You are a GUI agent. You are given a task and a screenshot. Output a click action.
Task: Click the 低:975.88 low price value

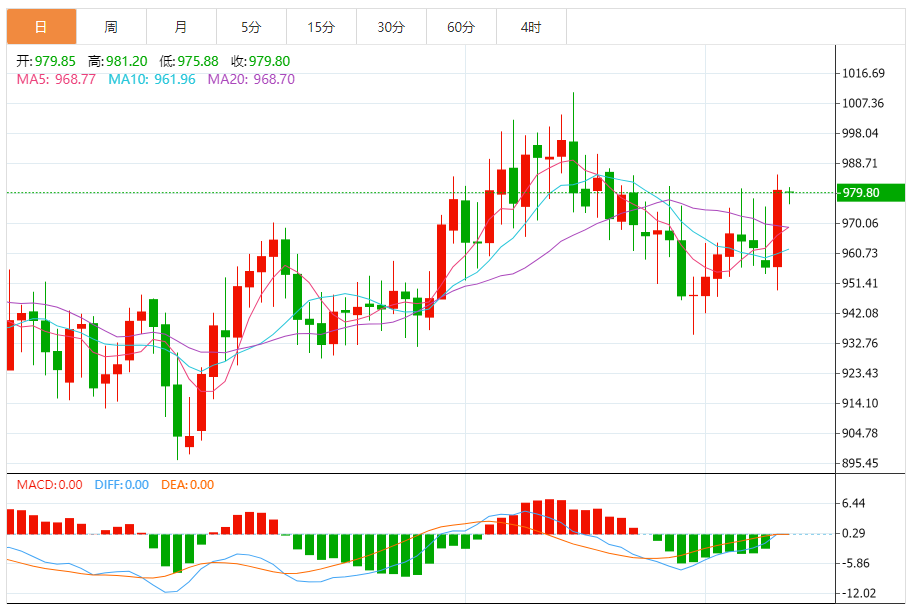189,61
